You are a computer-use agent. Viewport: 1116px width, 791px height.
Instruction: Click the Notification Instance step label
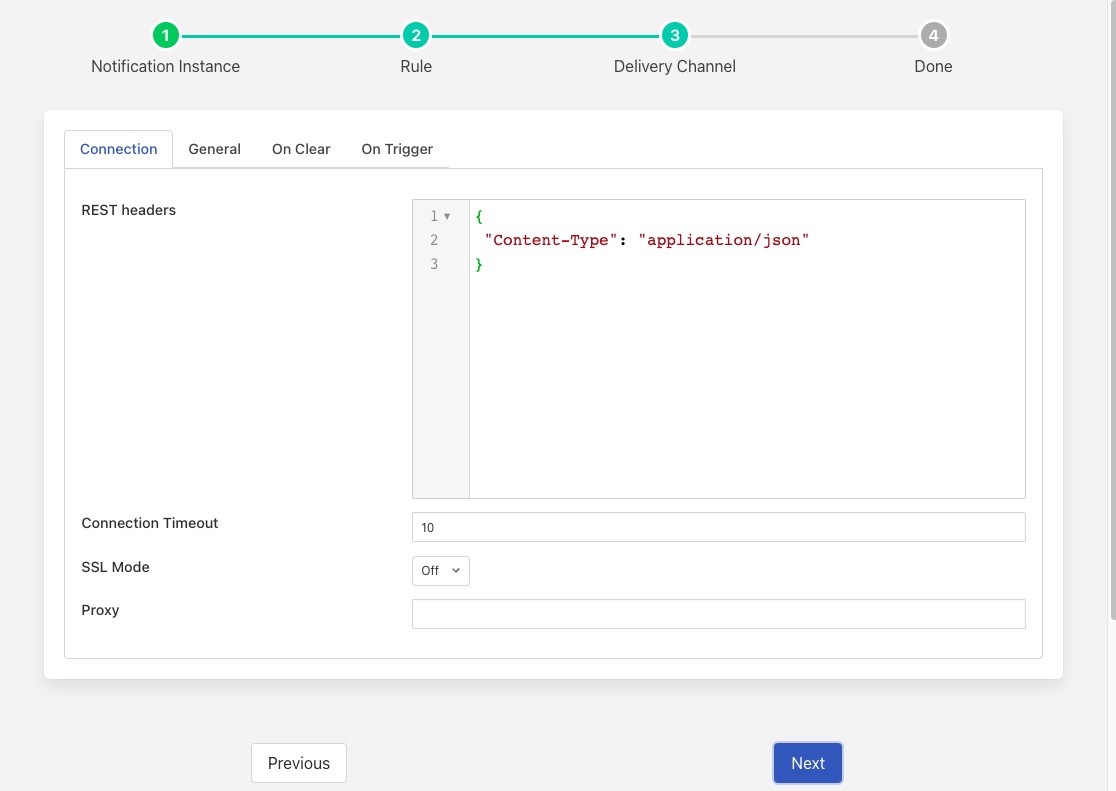165,67
